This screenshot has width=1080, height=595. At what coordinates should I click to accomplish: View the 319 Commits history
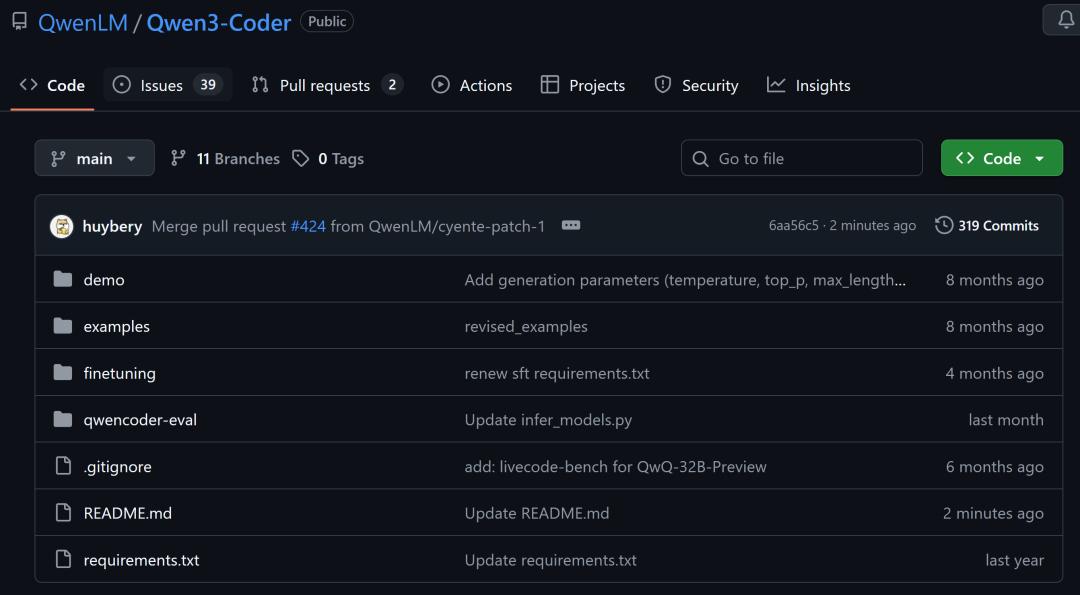click(1000, 225)
